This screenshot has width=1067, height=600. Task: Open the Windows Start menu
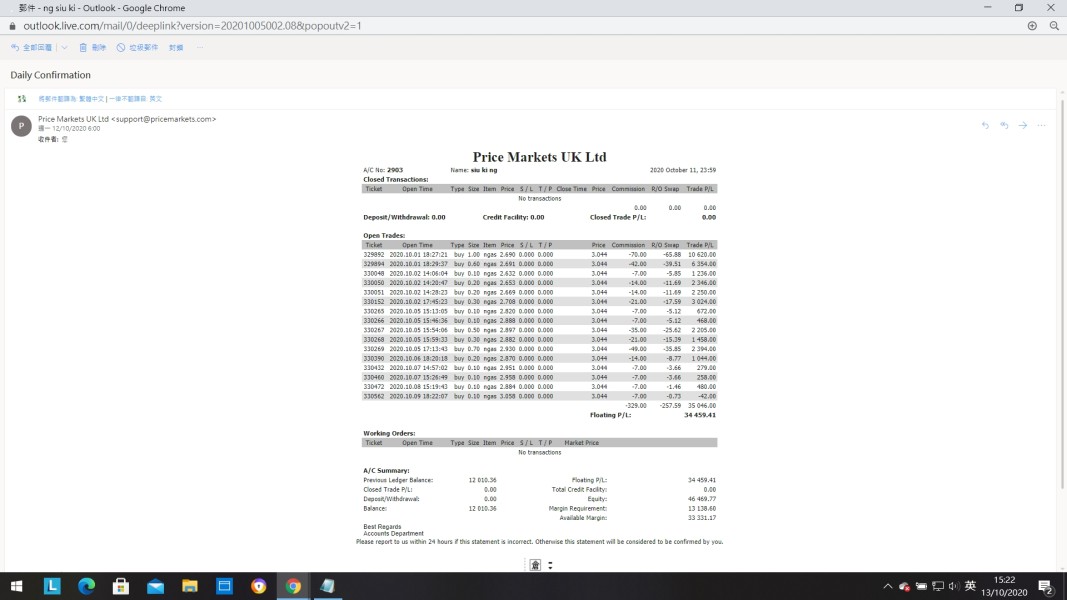pyautogui.click(x=17, y=586)
